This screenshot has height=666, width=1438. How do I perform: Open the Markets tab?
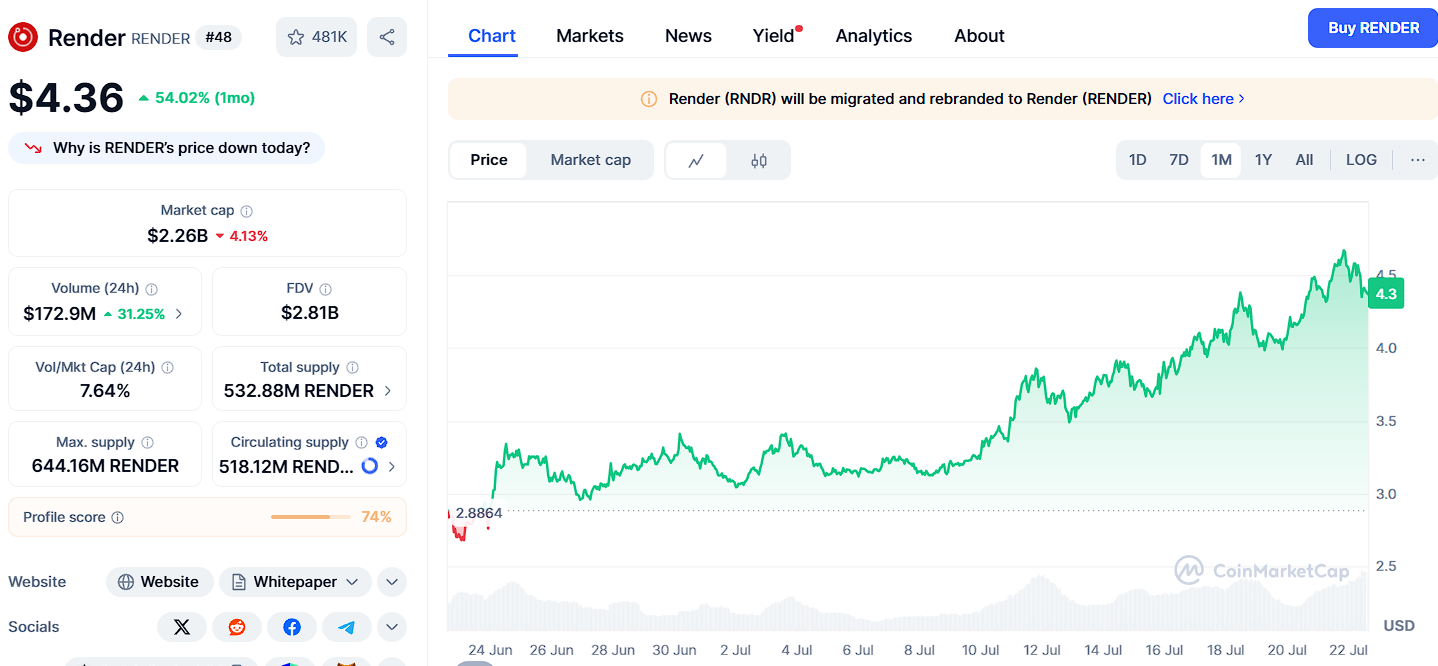(x=590, y=36)
